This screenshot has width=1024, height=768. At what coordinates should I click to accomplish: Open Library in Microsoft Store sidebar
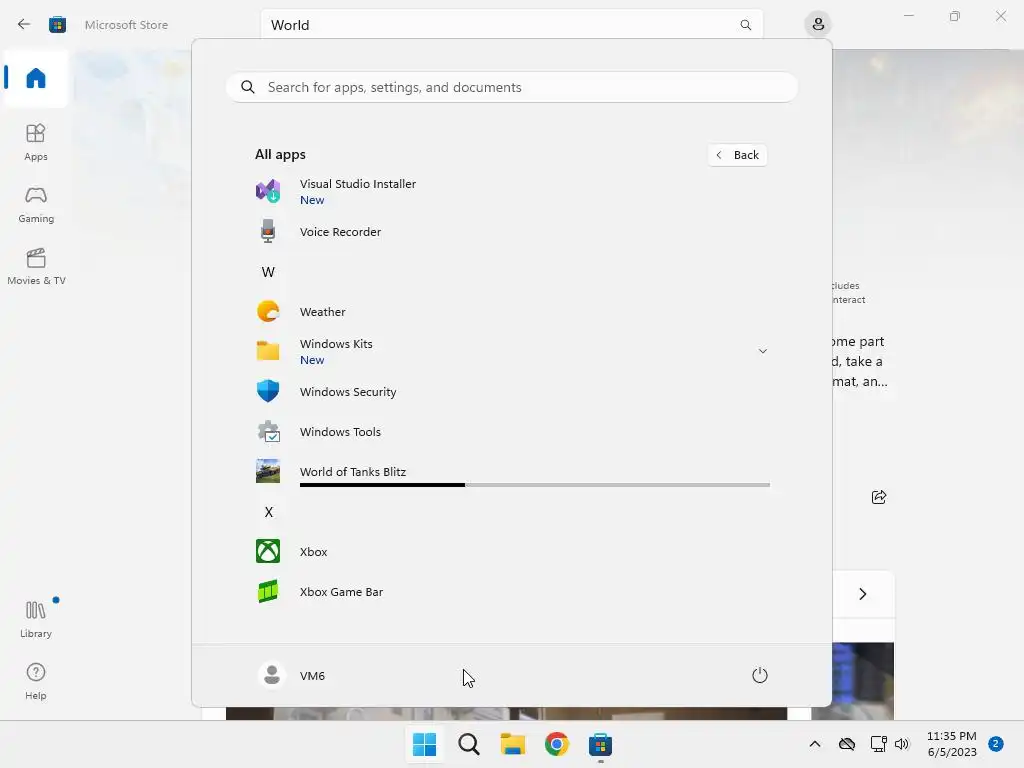tap(36, 619)
